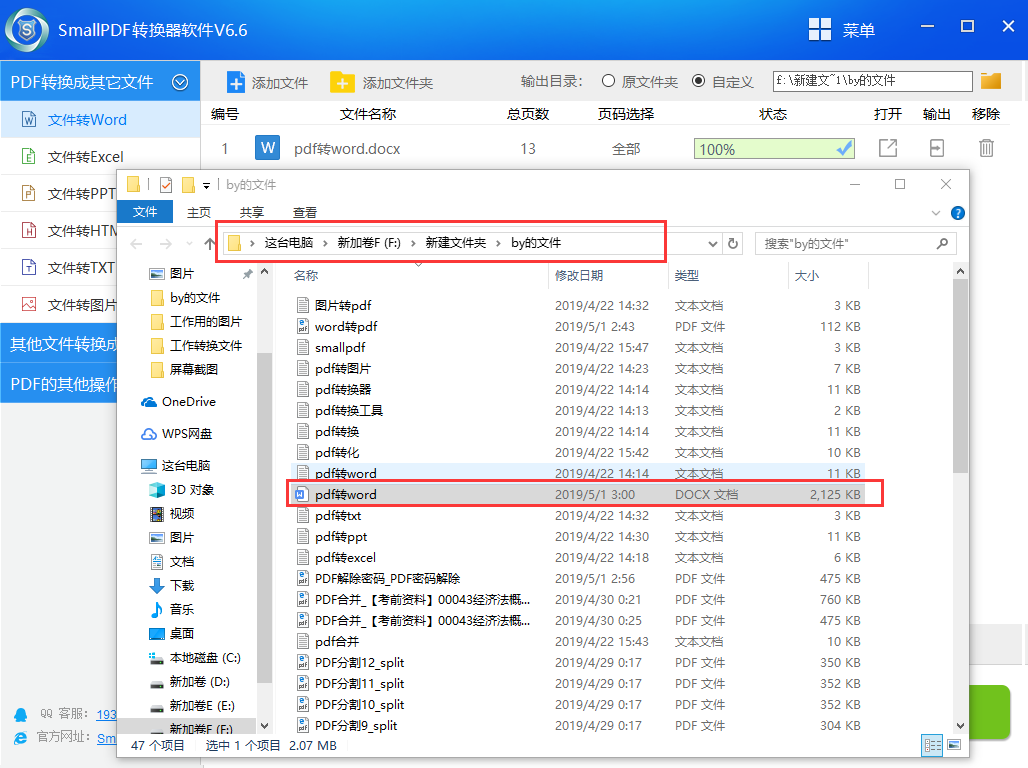
Task: Click the navigation pane scrollbar thumb
Action: [x=264, y=518]
